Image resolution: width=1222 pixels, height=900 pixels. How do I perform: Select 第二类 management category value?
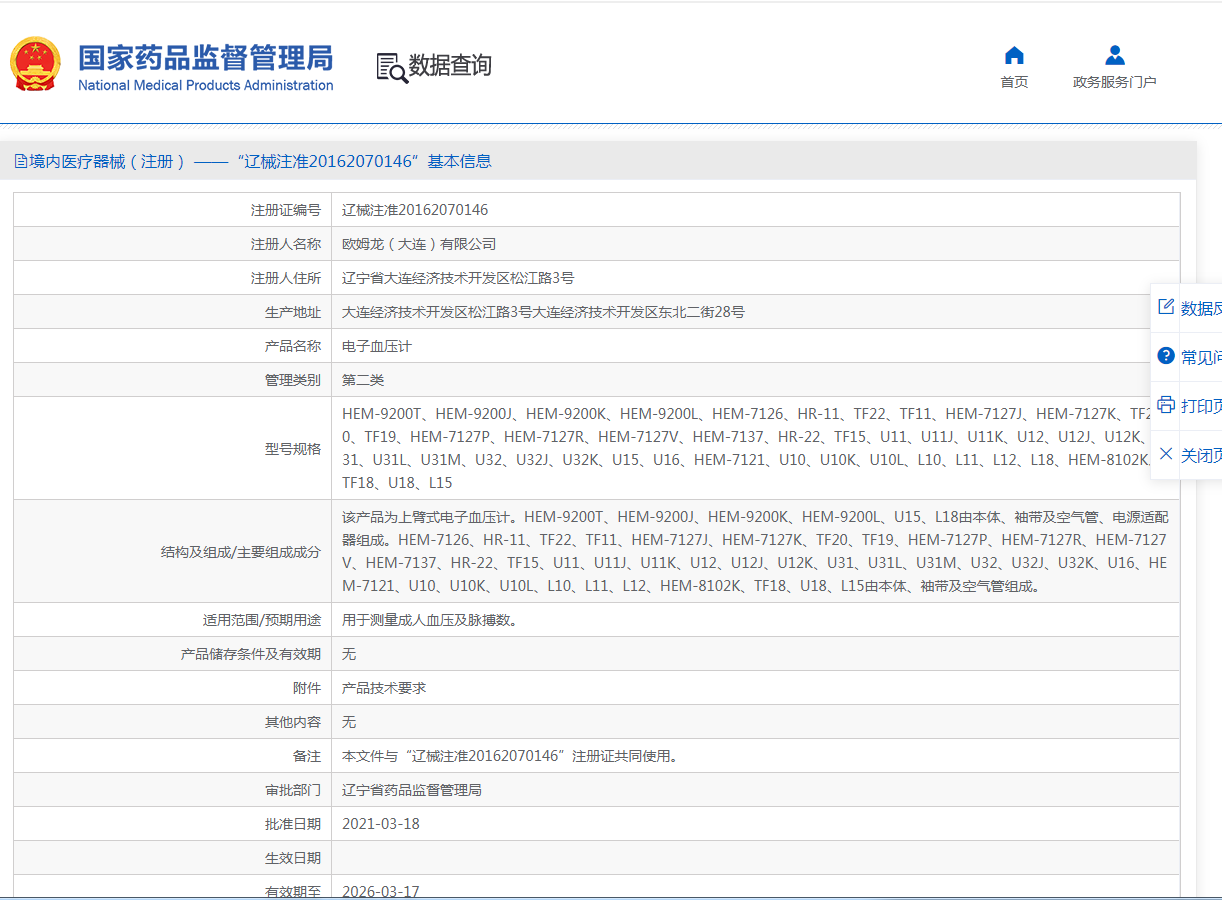(x=363, y=380)
